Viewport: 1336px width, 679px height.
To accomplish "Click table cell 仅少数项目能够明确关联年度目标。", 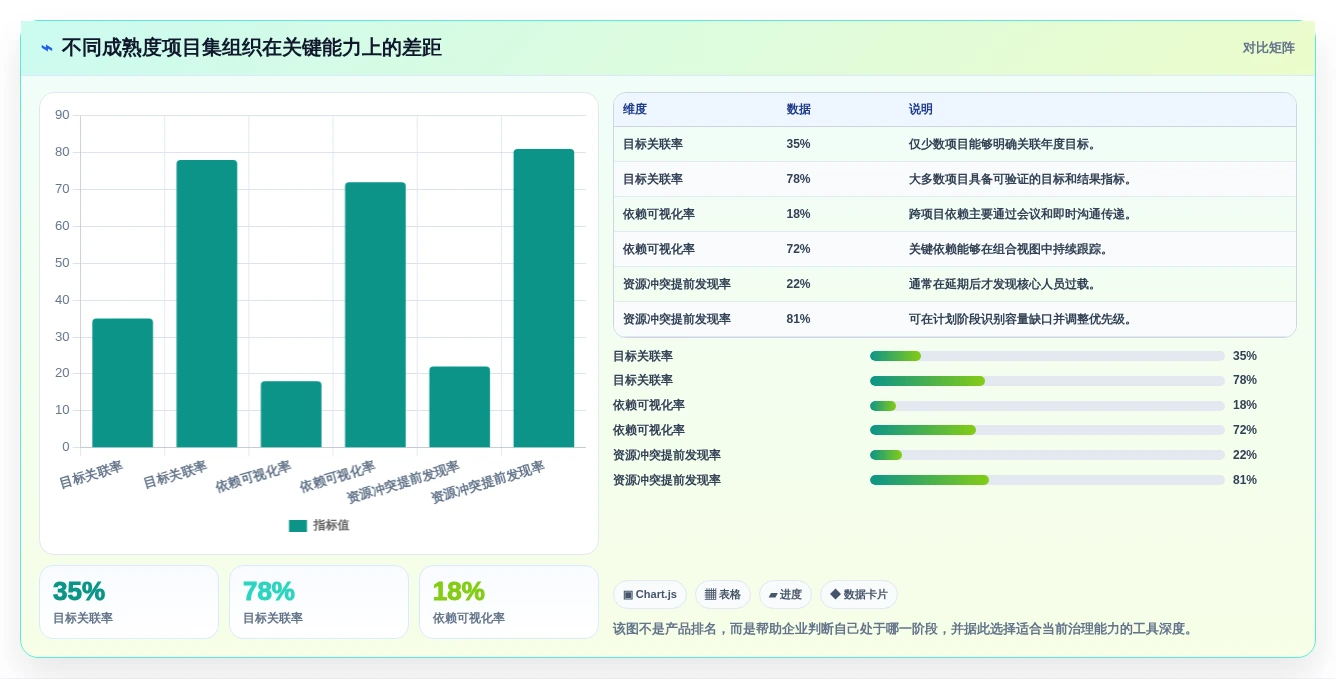I will click(x=1004, y=144).
